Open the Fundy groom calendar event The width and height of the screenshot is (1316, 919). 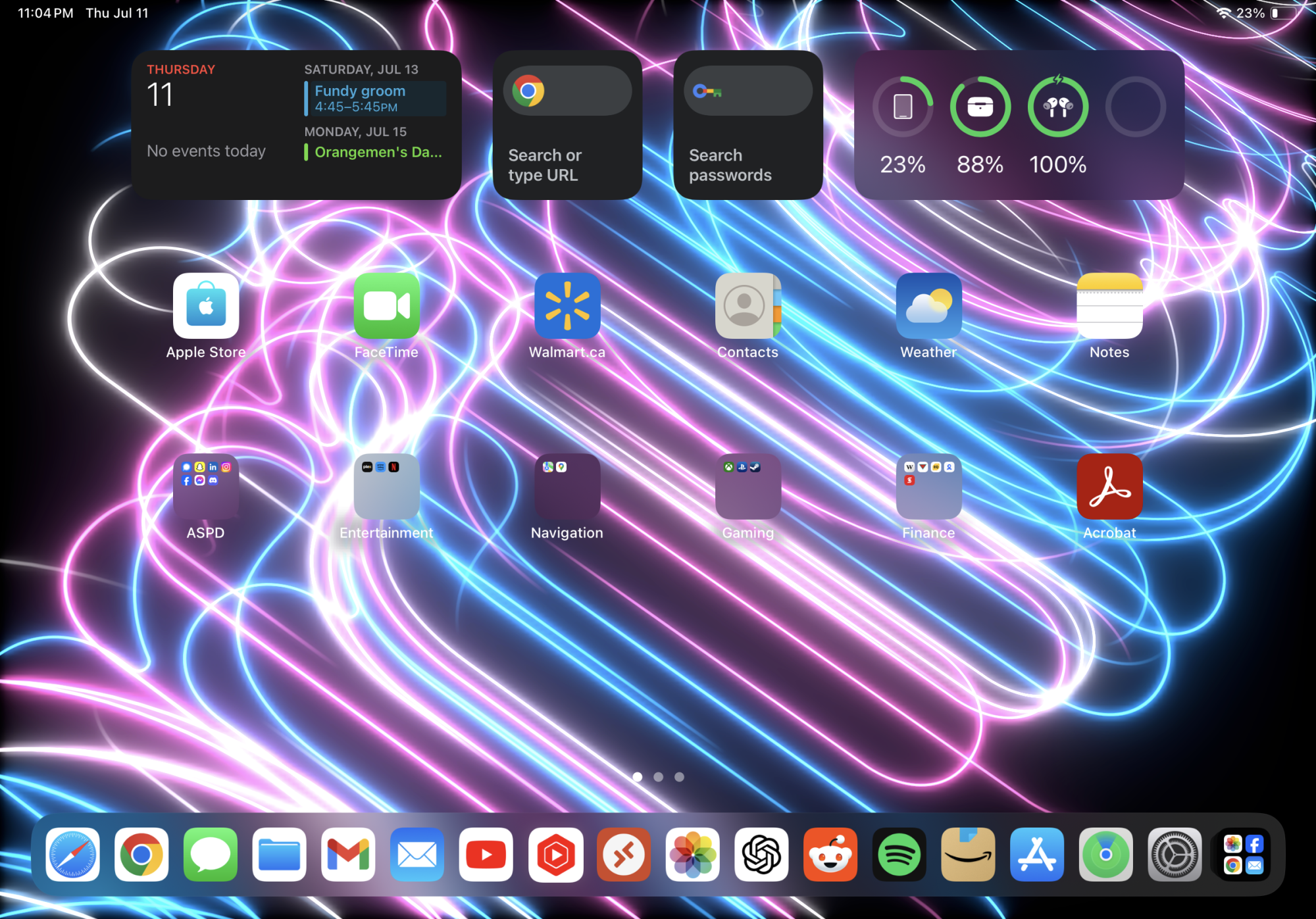[x=375, y=98]
